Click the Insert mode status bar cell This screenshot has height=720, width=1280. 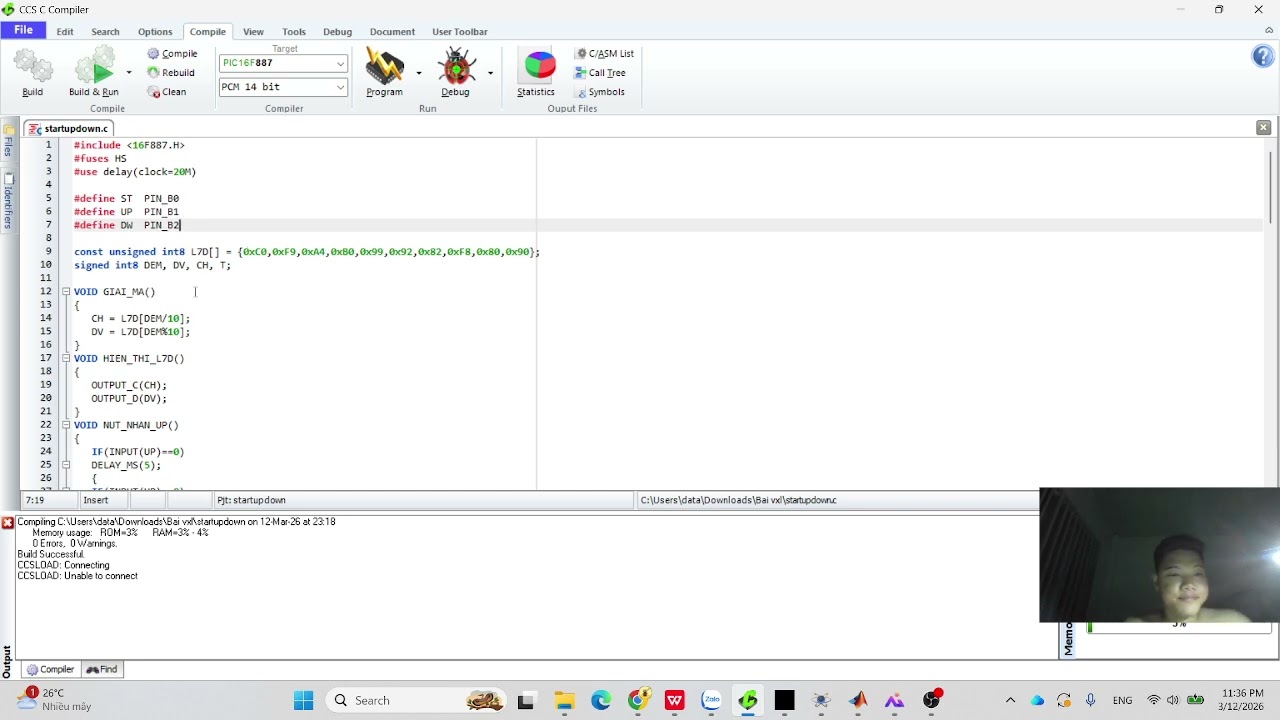click(x=103, y=500)
